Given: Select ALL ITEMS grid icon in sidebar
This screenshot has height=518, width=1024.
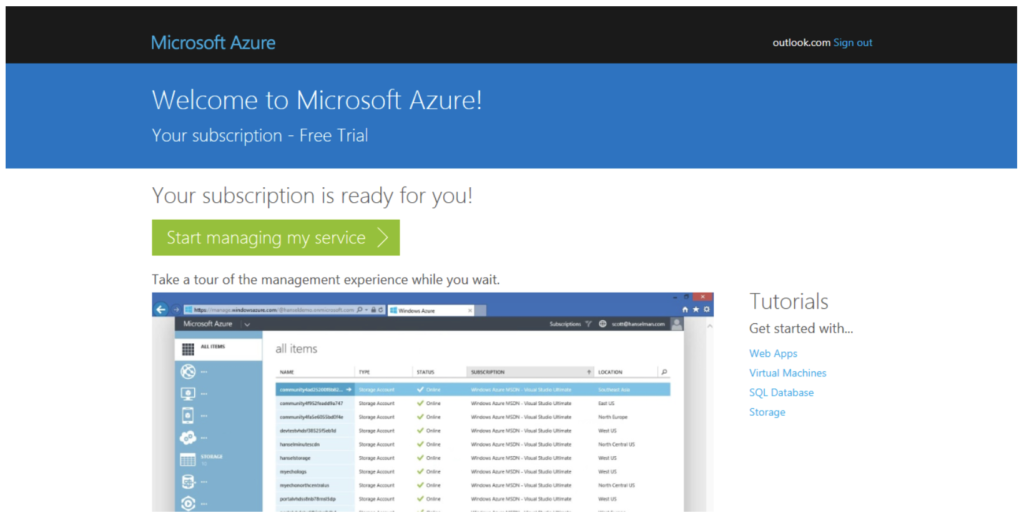Looking at the screenshot, I should (188, 349).
